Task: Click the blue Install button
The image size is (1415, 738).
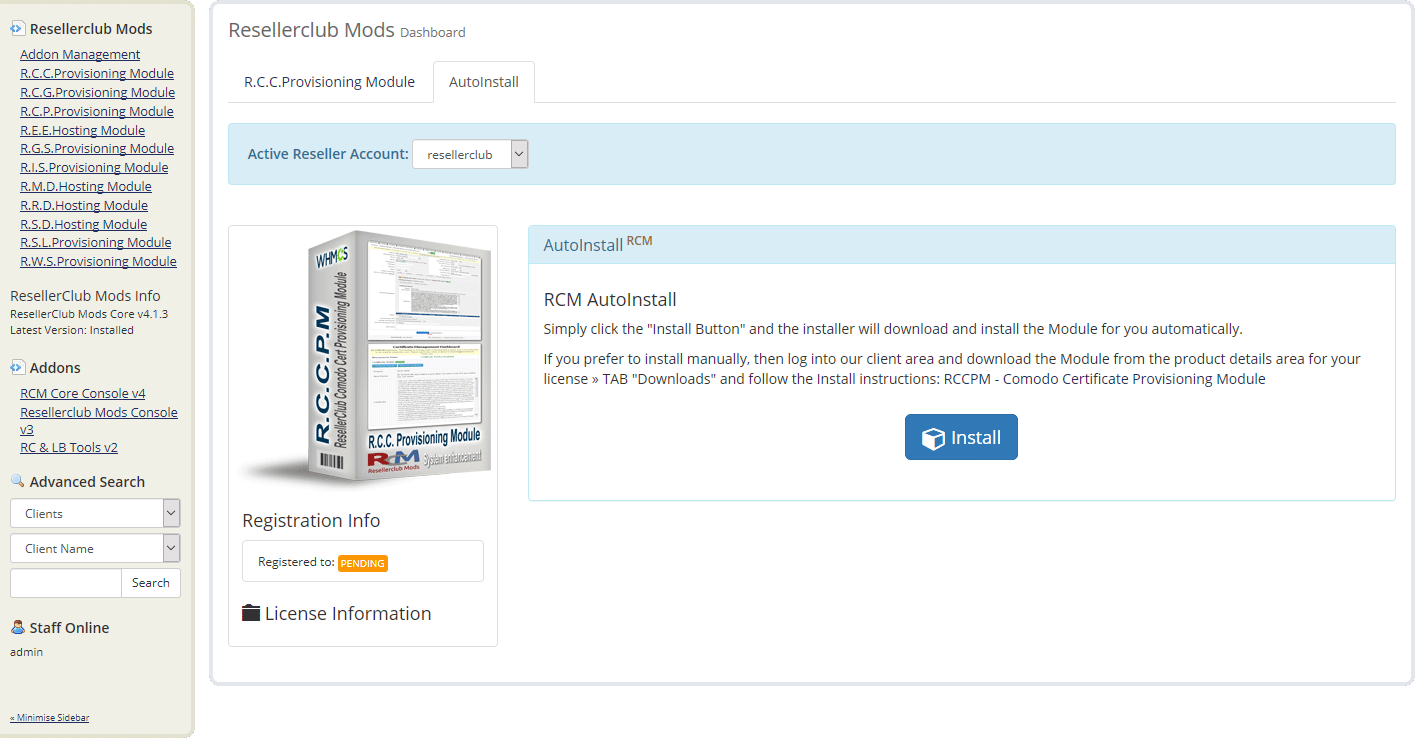Action: [x=961, y=437]
